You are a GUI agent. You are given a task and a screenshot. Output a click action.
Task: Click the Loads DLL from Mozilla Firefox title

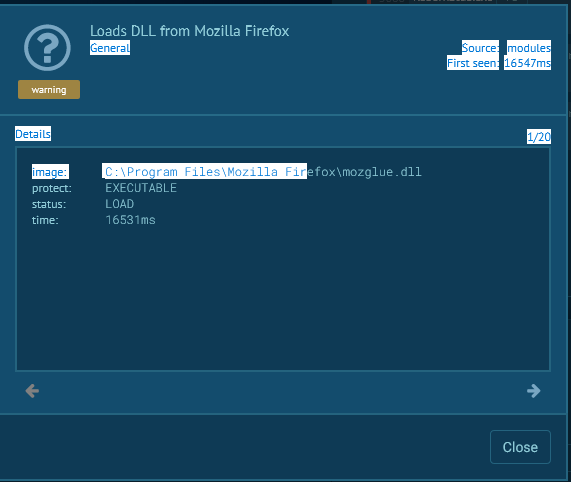(189, 31)
